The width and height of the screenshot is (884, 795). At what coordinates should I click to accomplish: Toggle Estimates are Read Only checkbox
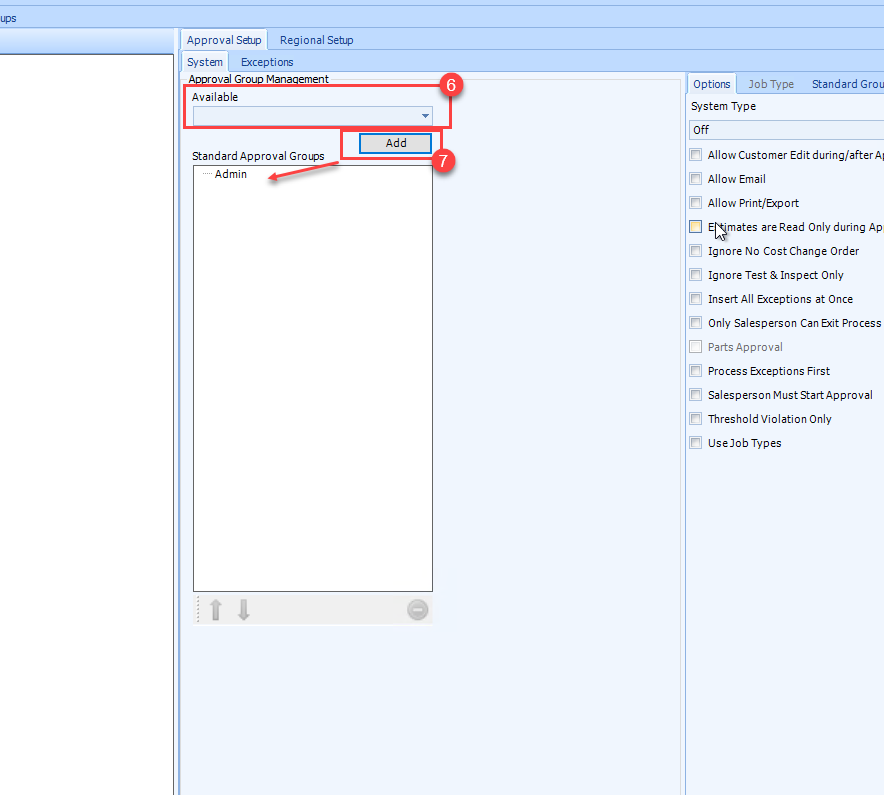(696, 227)
